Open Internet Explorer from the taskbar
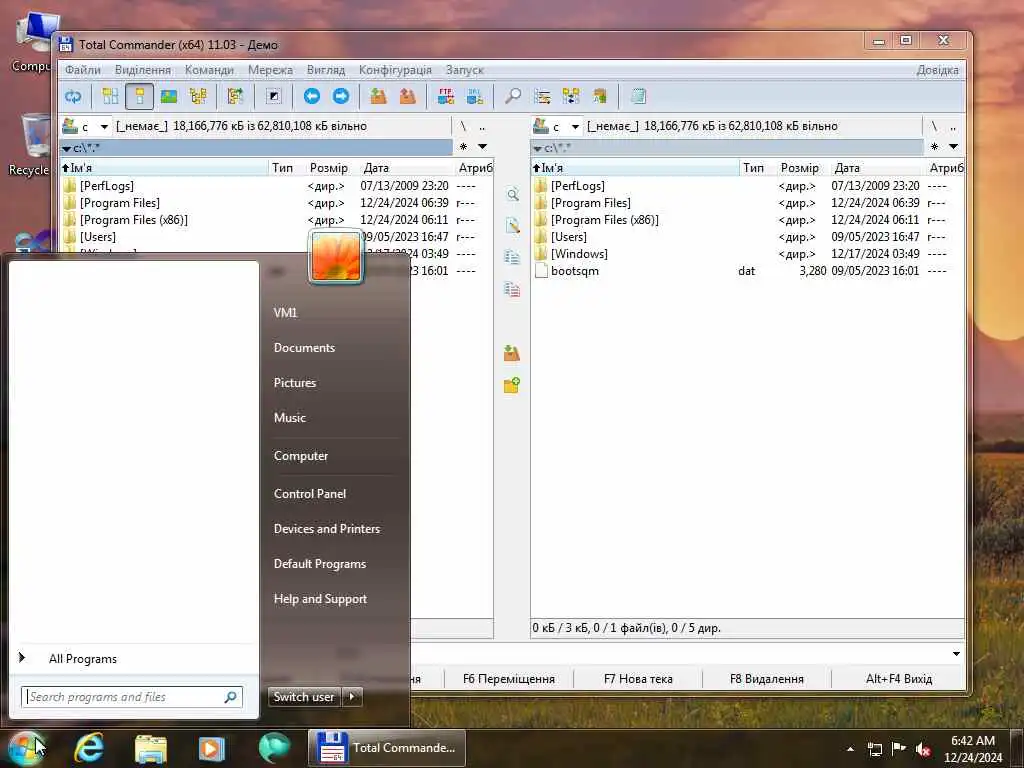Screen dimensions: 1024x768 point(89,748)
